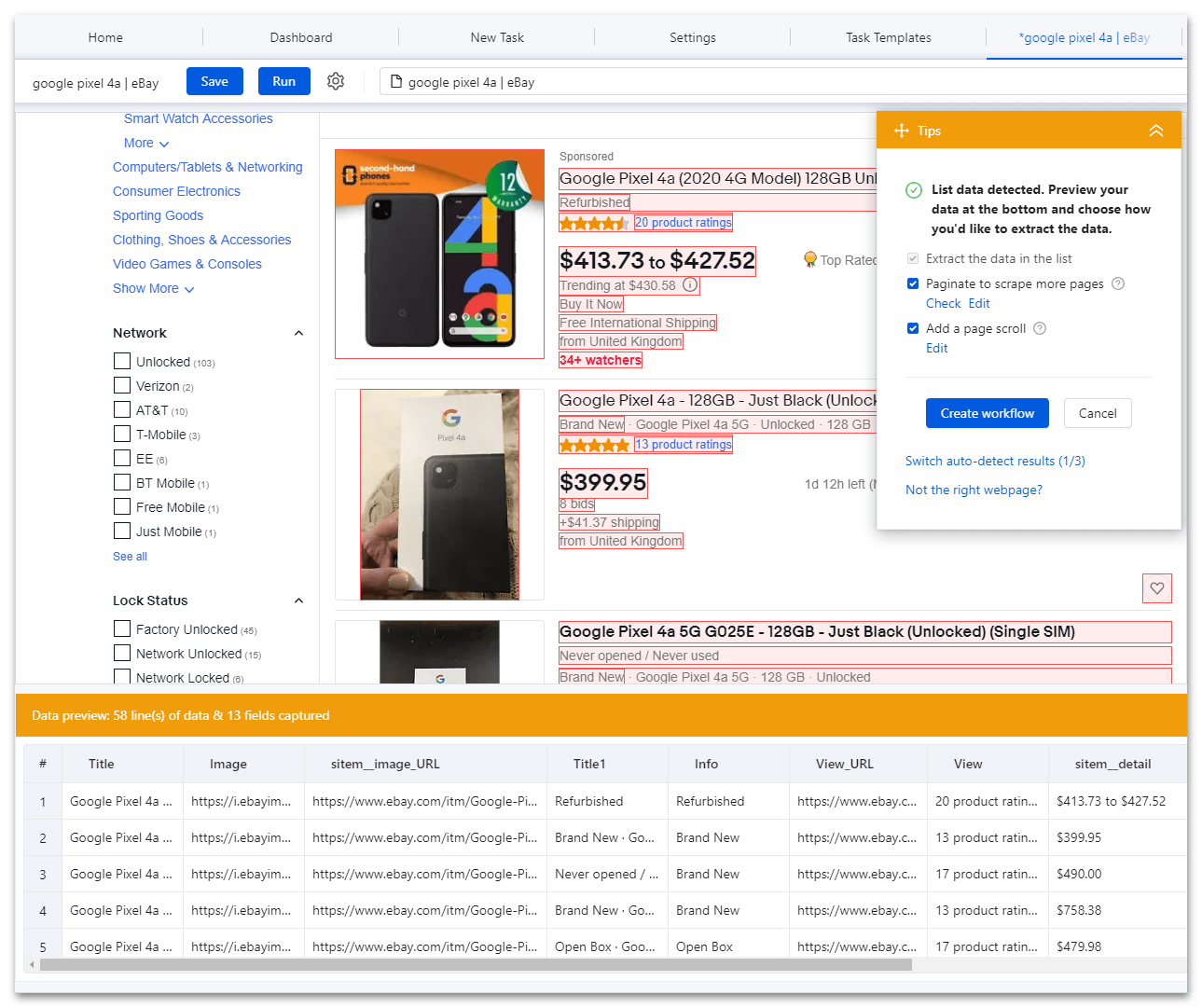
Task: Collapse the Network filter section
Action: 298,333
